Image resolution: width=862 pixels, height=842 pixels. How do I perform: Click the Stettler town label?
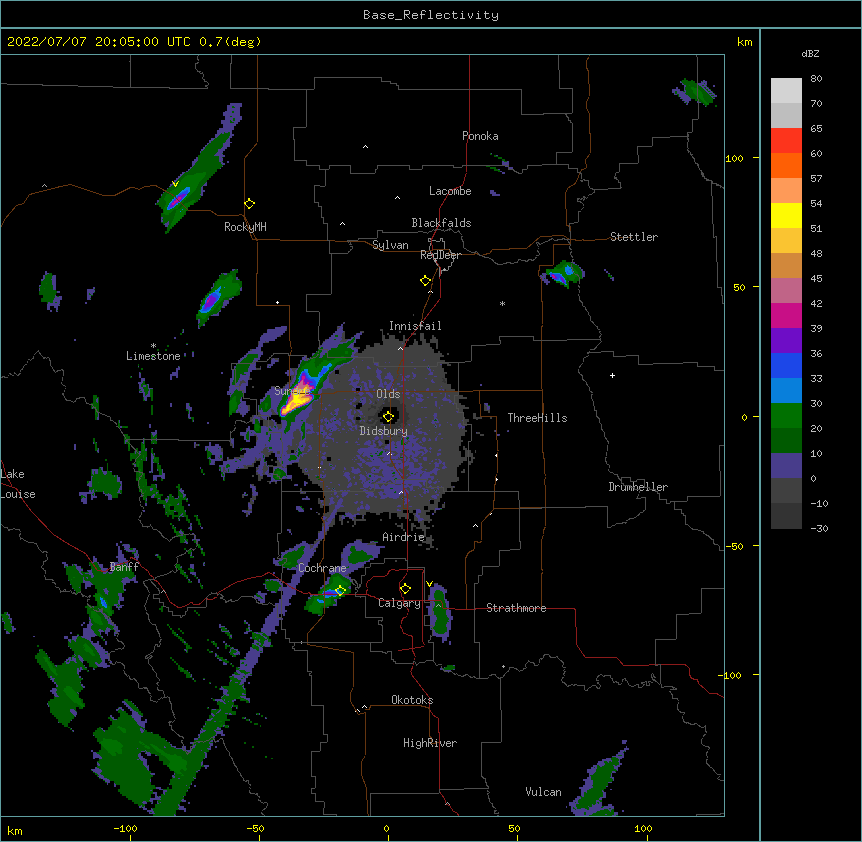click(x=634, y=237)
